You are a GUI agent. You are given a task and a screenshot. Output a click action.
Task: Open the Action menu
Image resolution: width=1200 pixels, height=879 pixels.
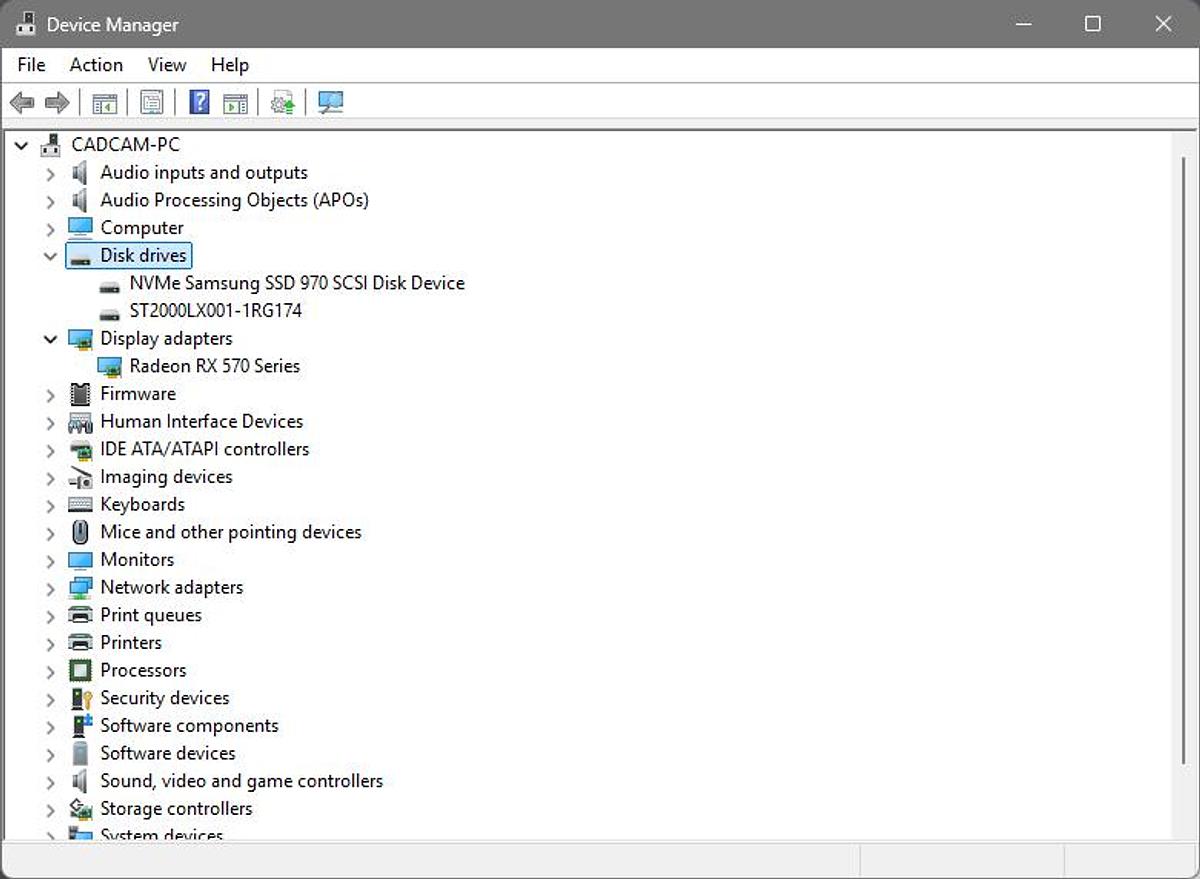click(96, 65)
